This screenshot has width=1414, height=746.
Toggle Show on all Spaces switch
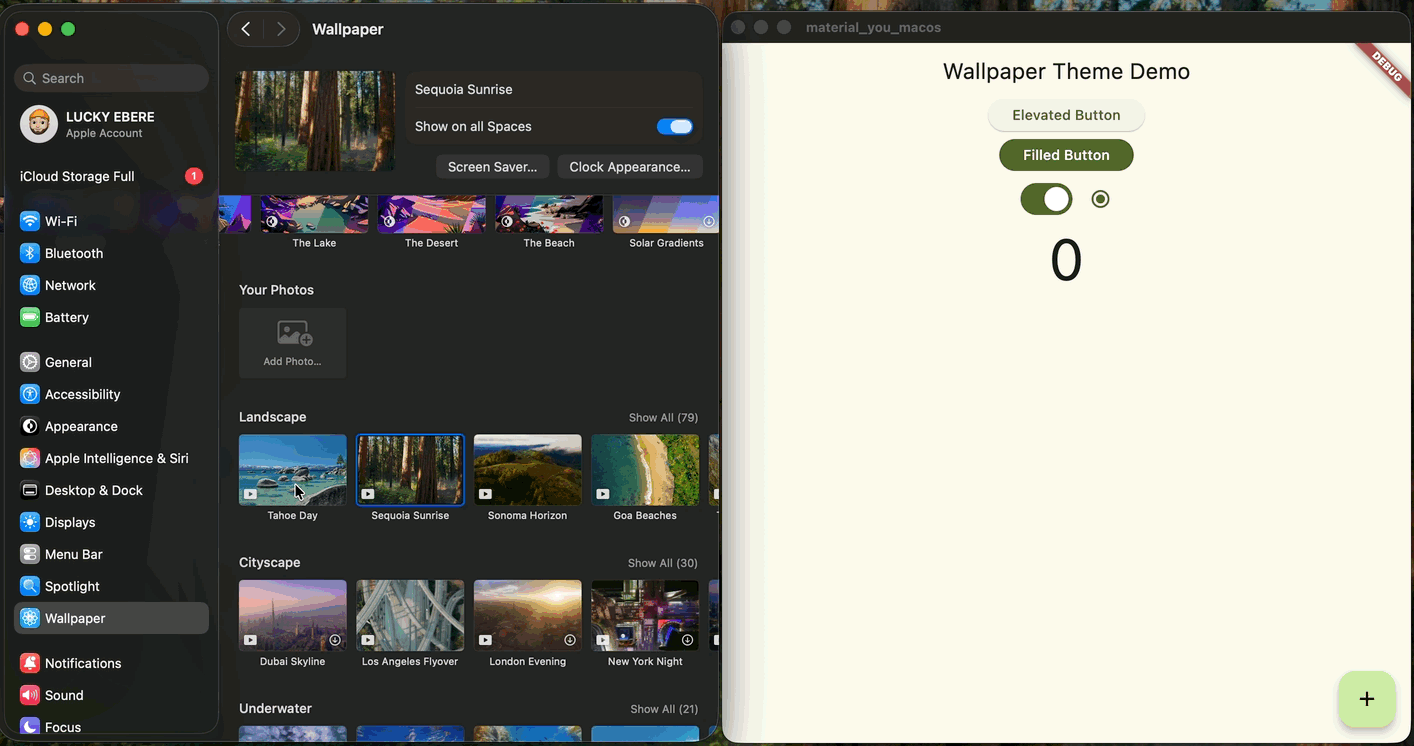[x=675, y=126]
